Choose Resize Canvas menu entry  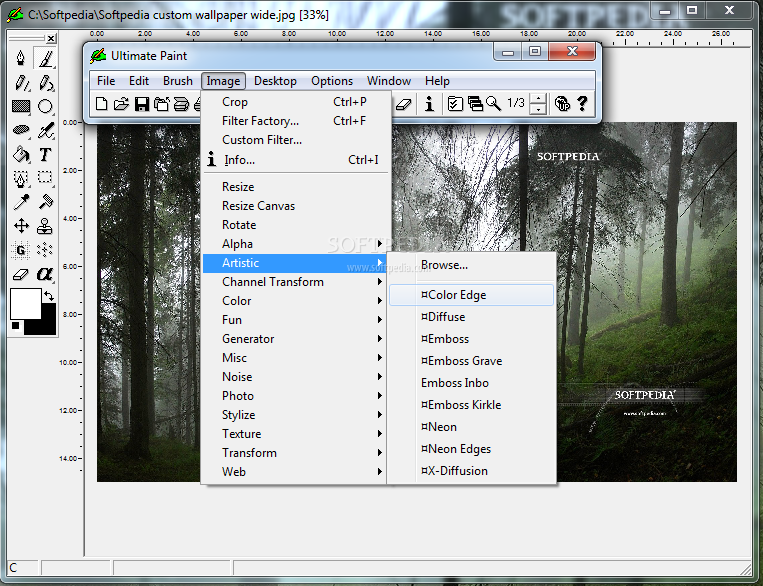(x=296, y=206)
